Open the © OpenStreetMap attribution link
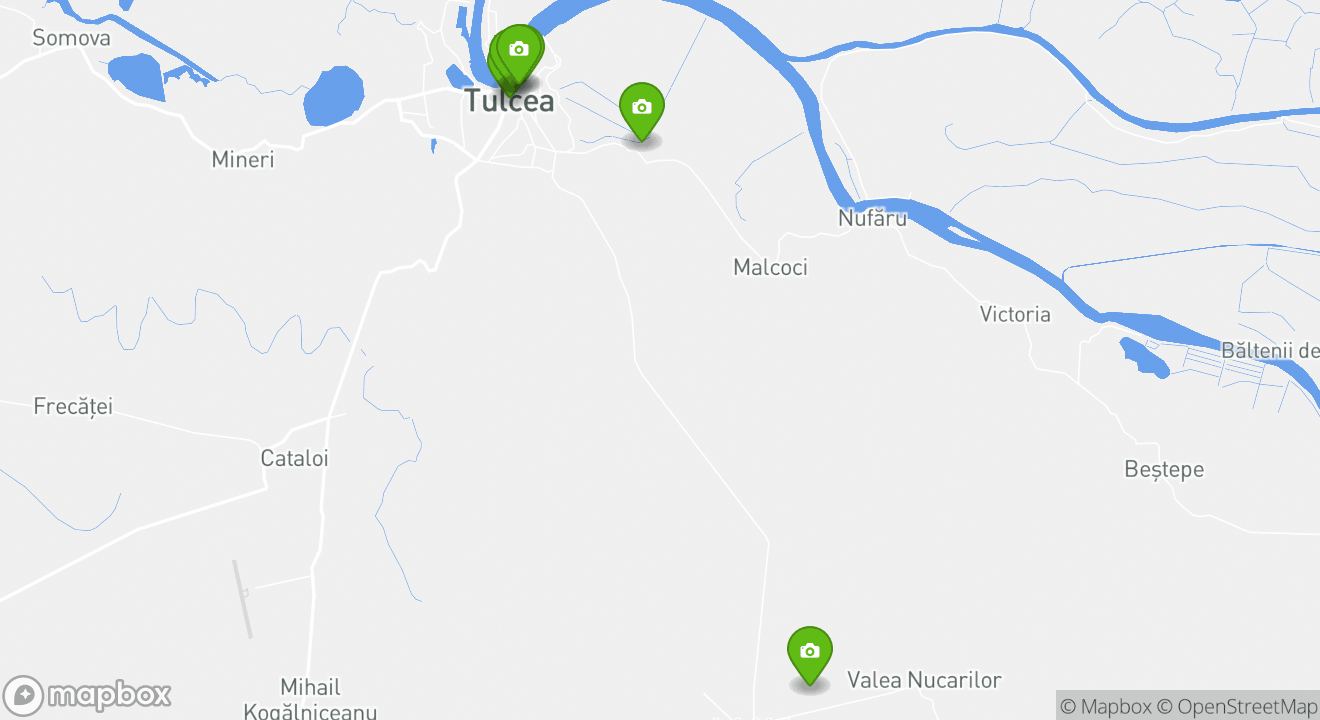 (x=1238, y=706)
